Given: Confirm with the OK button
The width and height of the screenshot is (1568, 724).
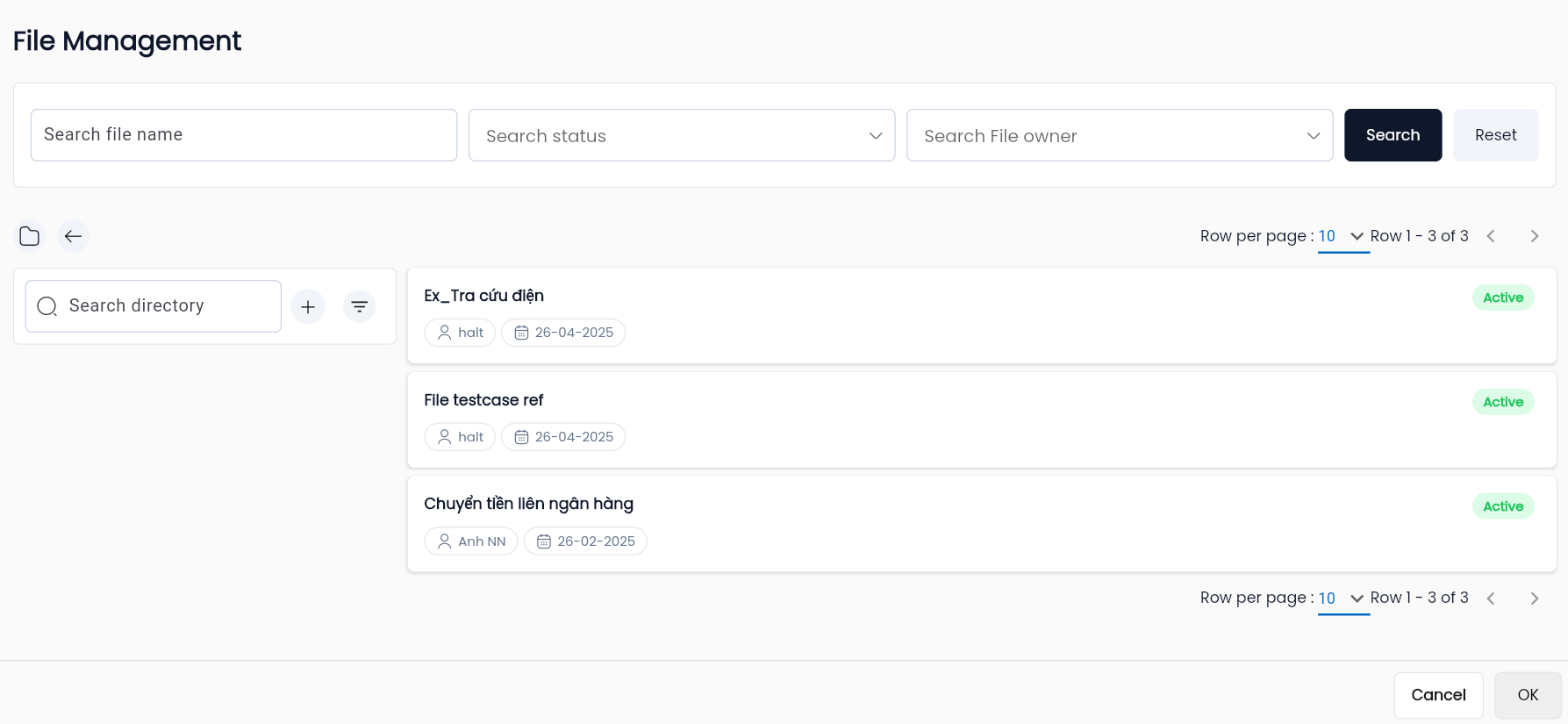Looking at the screenshot, I should point(1528,695).
